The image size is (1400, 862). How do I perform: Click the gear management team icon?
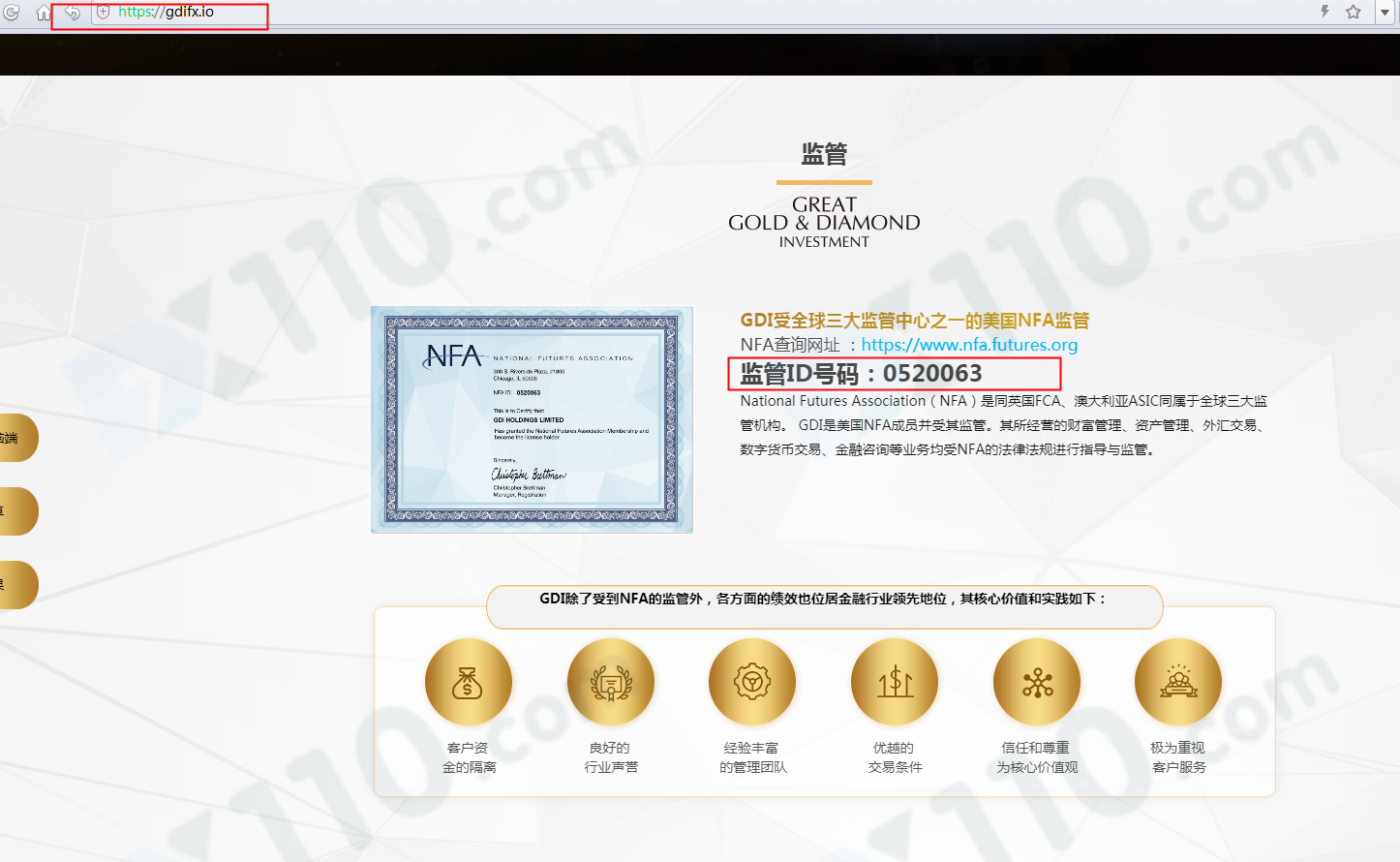[x=752, y=682]
